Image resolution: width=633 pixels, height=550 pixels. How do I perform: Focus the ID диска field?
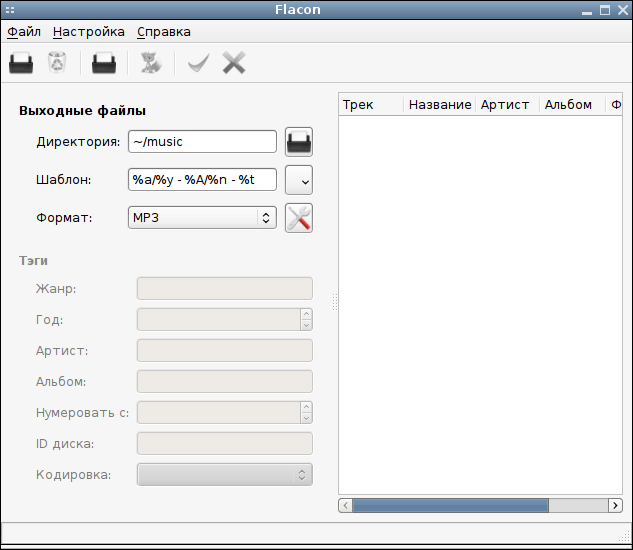[x=224, y=443]
